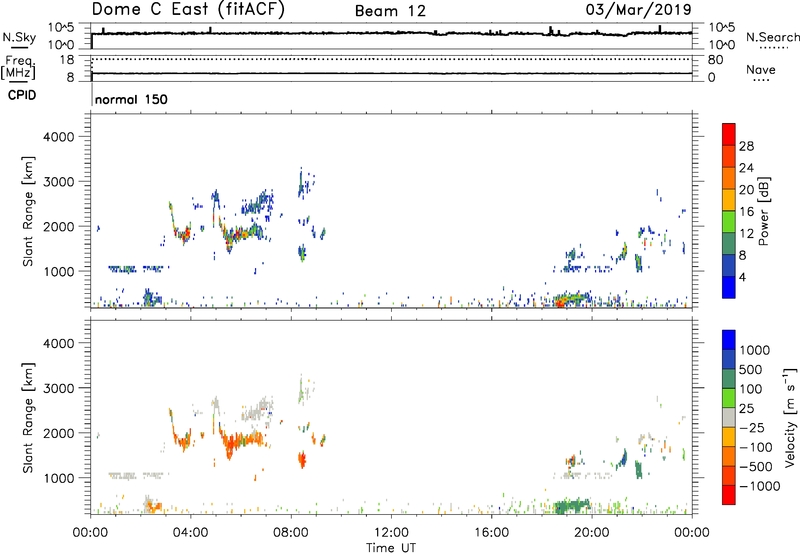Image resolution: width=800 pixels, height=554 pixels.
Task: Click the '-25' velocity scale value
Action: [753, 427]
